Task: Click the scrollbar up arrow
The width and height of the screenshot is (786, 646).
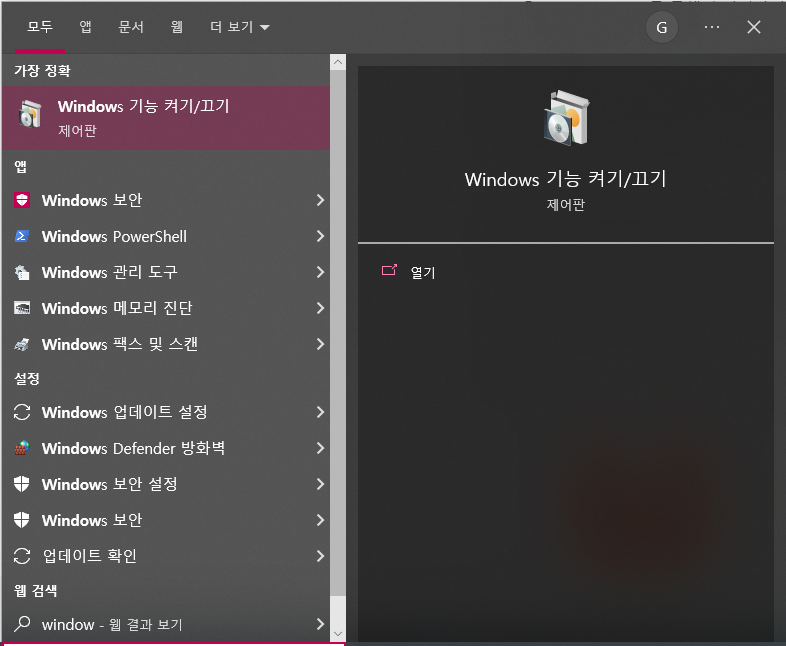Action: 338,62
